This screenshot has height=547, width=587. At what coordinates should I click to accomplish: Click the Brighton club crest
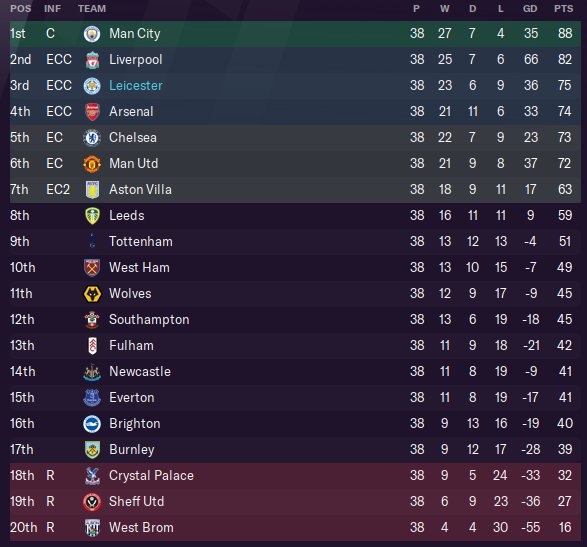point(92,424)
